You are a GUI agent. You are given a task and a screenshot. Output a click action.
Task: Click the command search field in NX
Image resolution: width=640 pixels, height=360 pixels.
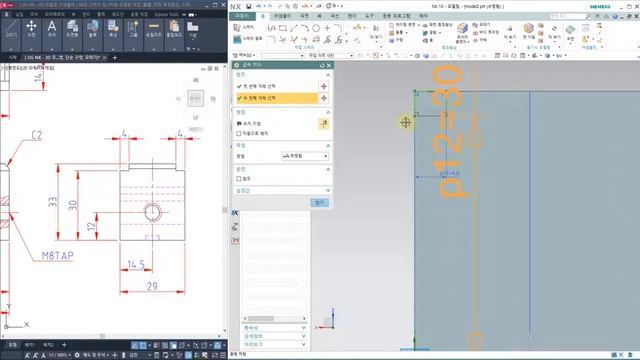[567, 16]
